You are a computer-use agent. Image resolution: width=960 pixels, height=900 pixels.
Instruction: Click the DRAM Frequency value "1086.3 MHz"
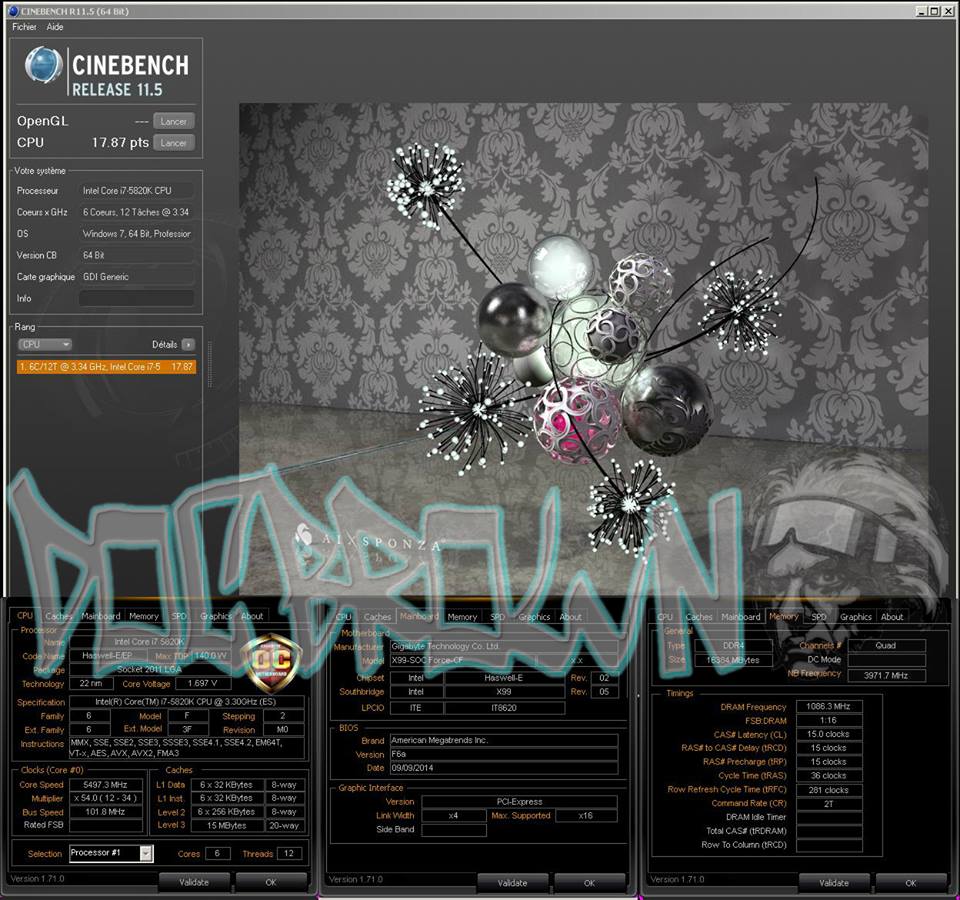(x=828, y=707)
